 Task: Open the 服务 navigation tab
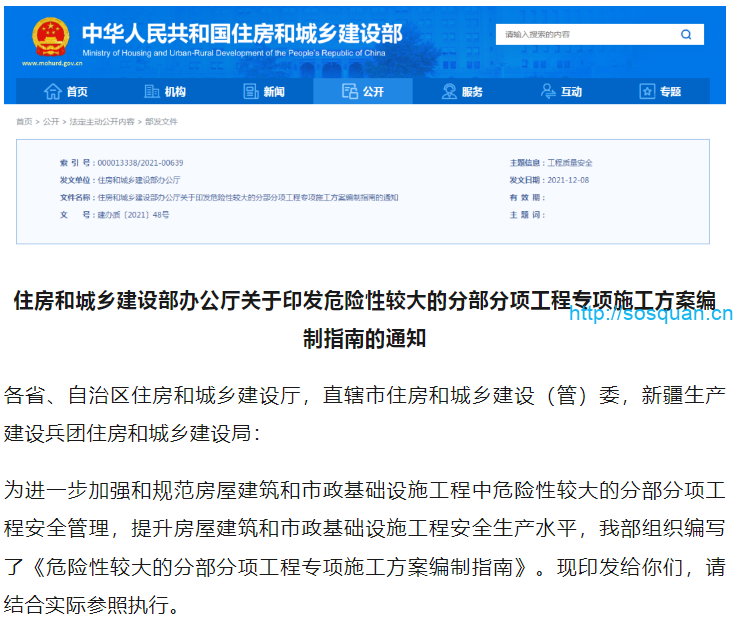tap(462, 91)
